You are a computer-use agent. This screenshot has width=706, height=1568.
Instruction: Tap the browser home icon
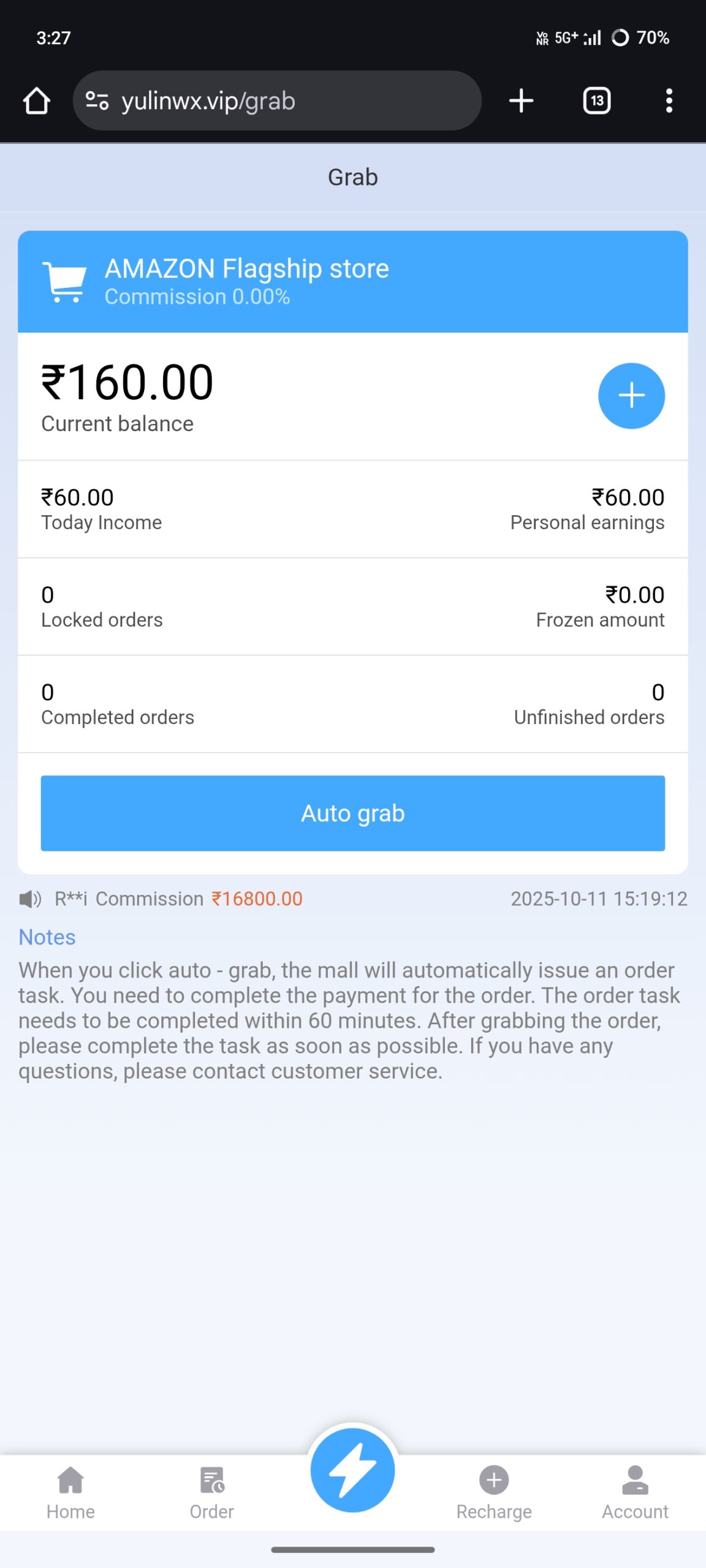pos(37,101)
